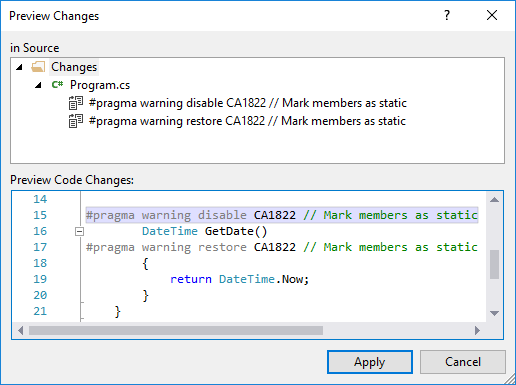The height and width of the screenshot is (385, 516).
Task: Click the horizontal scroll right arrow
Action: [x=477, y=330]
